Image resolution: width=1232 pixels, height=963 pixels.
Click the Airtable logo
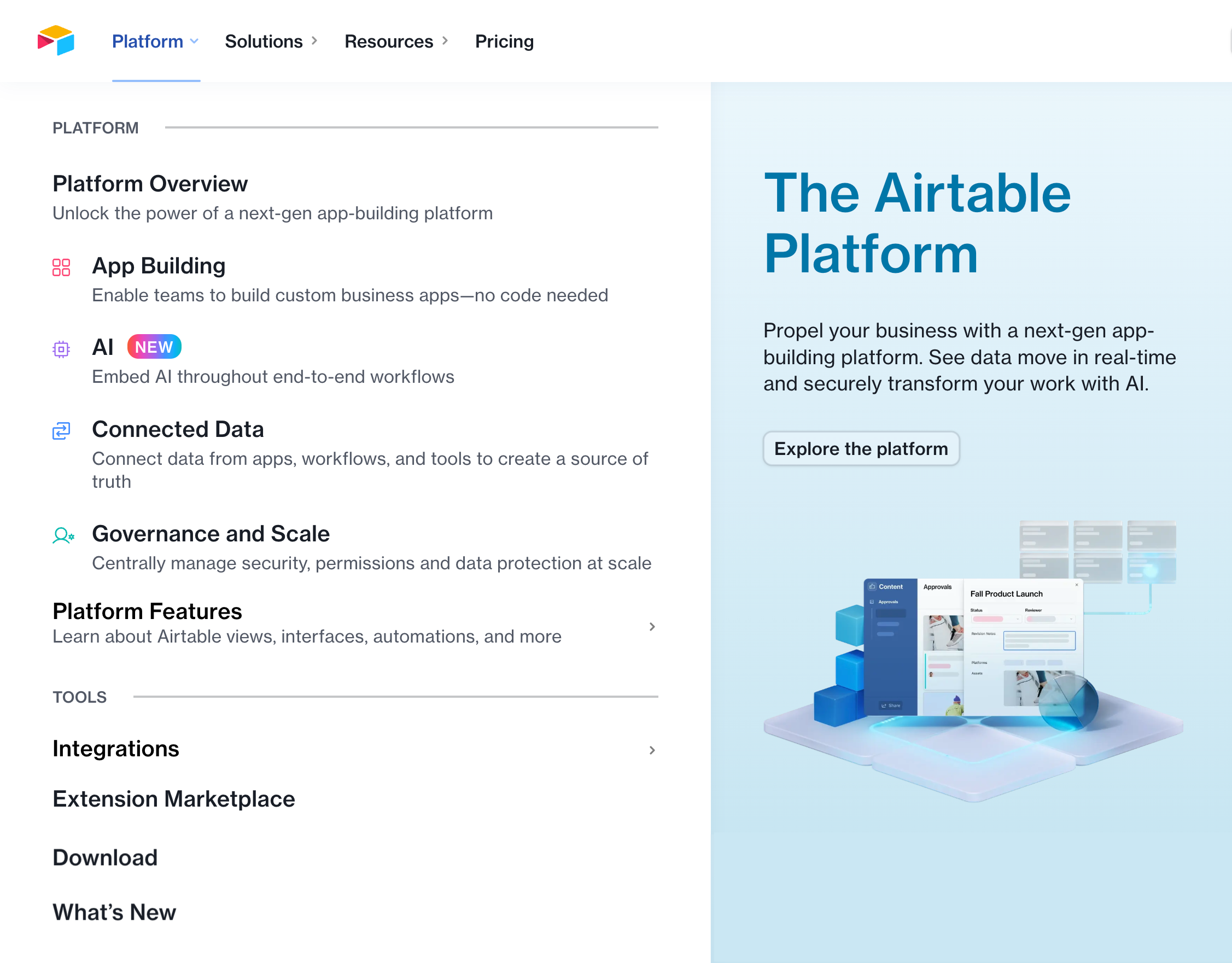pyautogui.click(x=56, y=40)
